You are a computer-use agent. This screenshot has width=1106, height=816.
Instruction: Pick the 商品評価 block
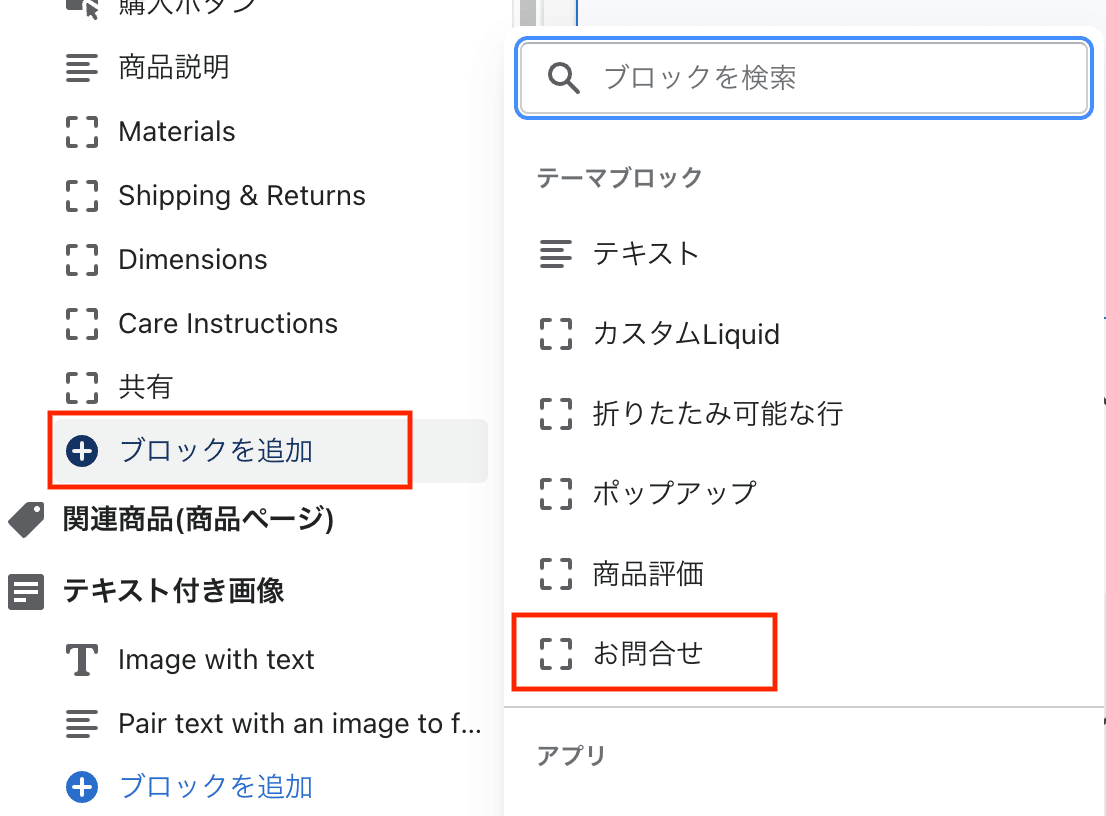click(x=648, y=573)
